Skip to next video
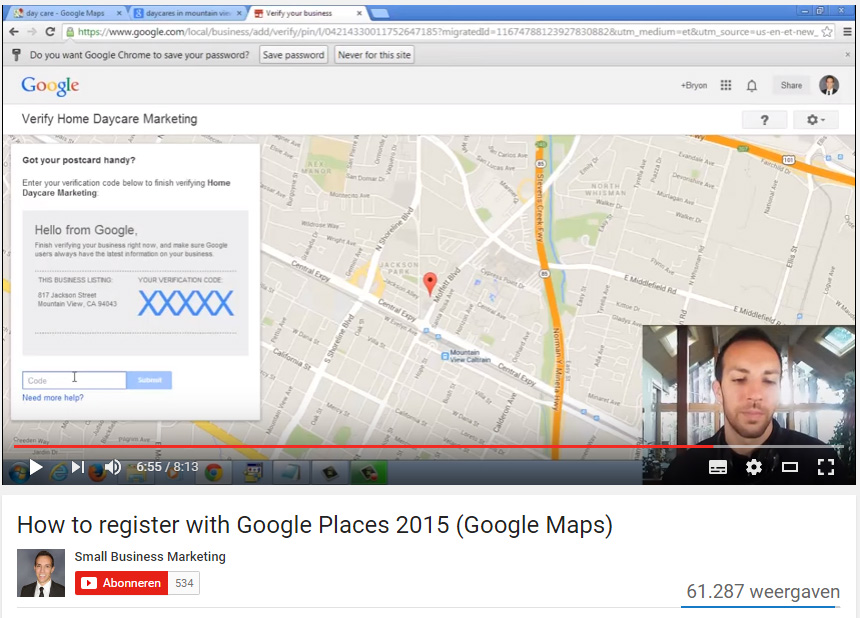This screenshot has height=618, width=860. click(x=78, y=467)
